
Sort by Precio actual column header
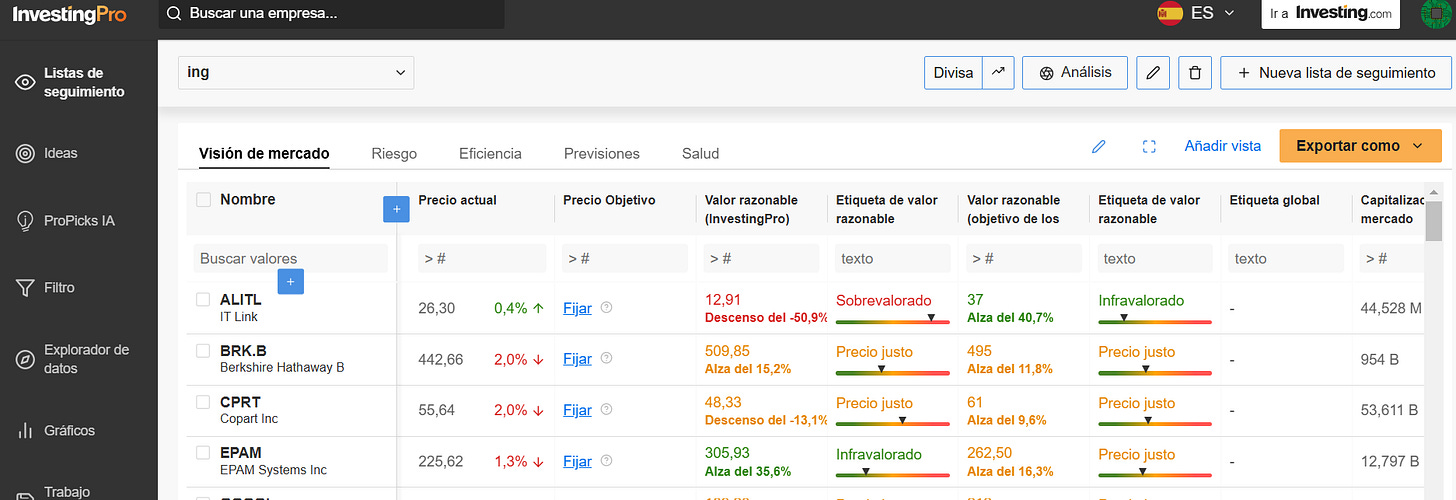tap(457, 200)
